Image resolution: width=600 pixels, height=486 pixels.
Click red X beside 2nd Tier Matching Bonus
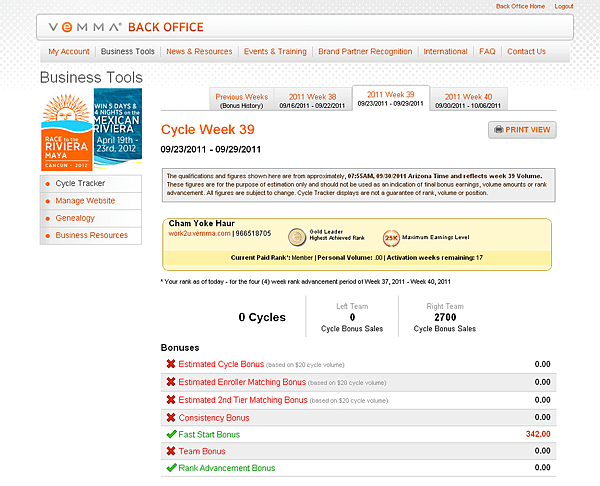point(171,400)
